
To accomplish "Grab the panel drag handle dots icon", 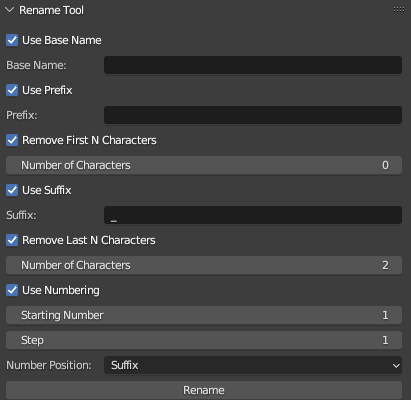I will pyautogui.click(x=399, y=10).
